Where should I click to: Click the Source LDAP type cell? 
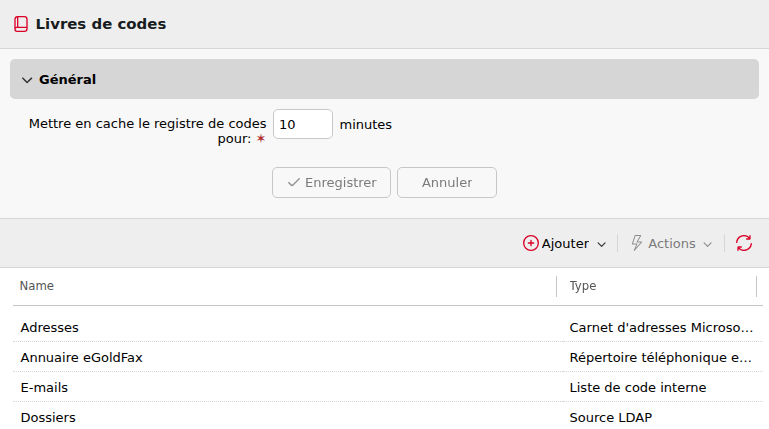[x=611, y=417]
